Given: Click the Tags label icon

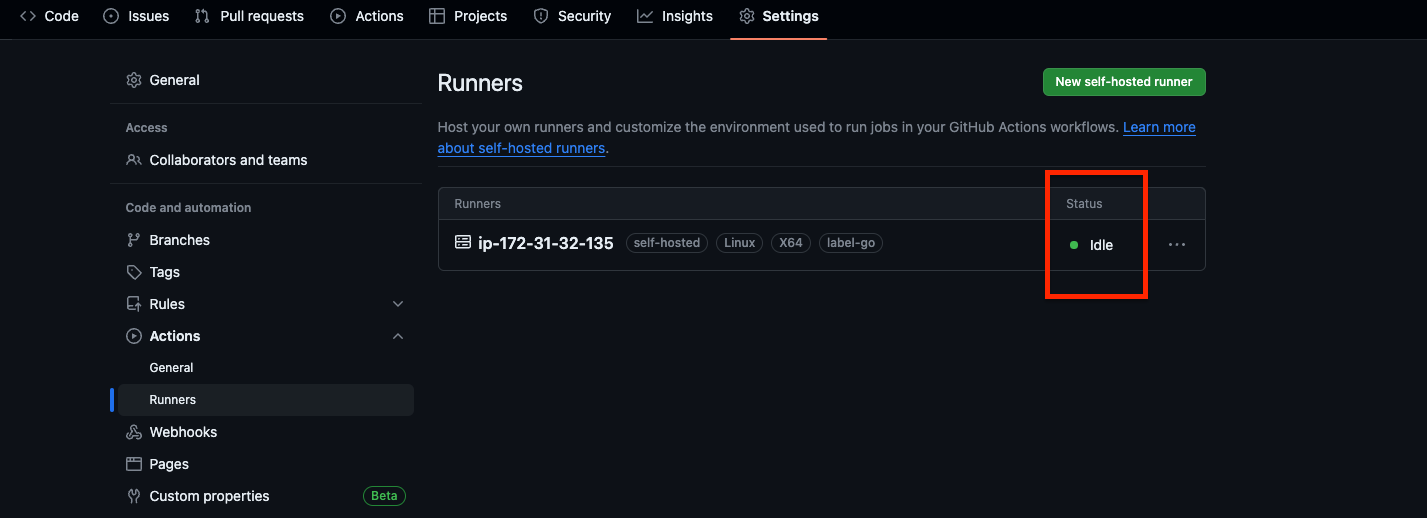Looking at the screenshot, I should coord(134,272).
